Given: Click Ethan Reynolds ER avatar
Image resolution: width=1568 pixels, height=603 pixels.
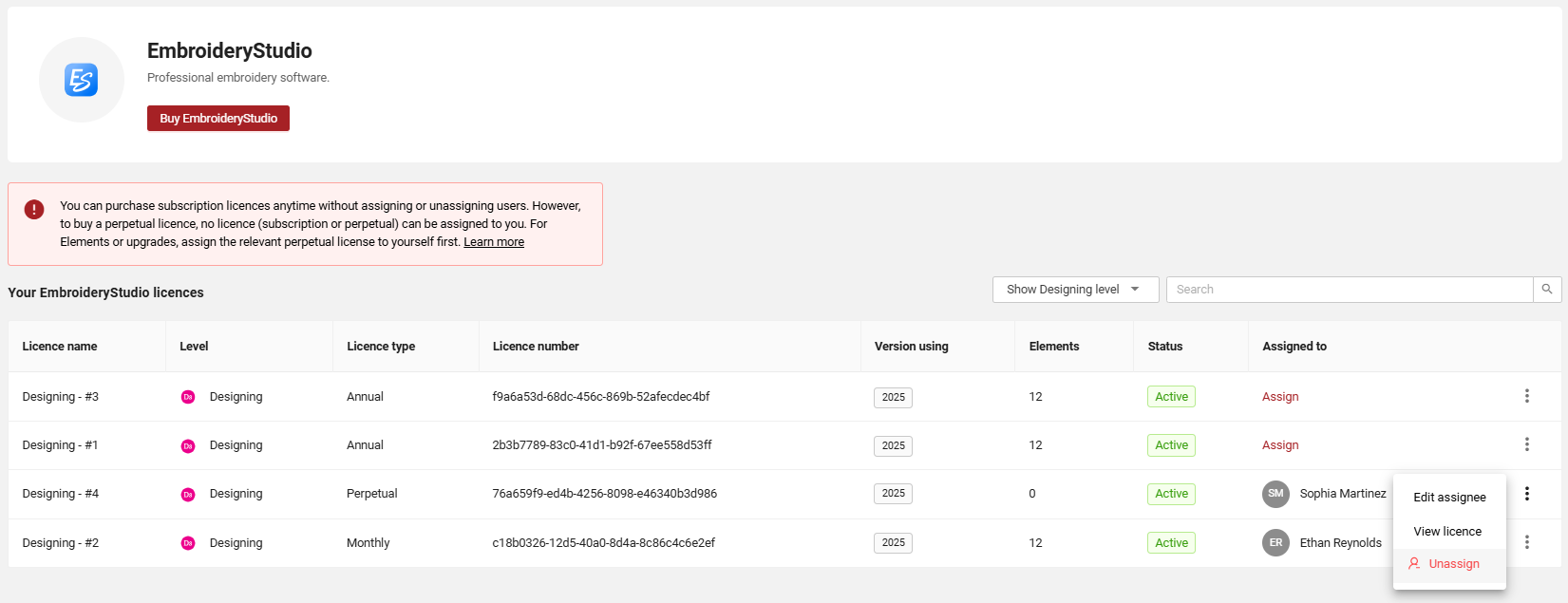Looking at the screenshot, I should 1275,543.
